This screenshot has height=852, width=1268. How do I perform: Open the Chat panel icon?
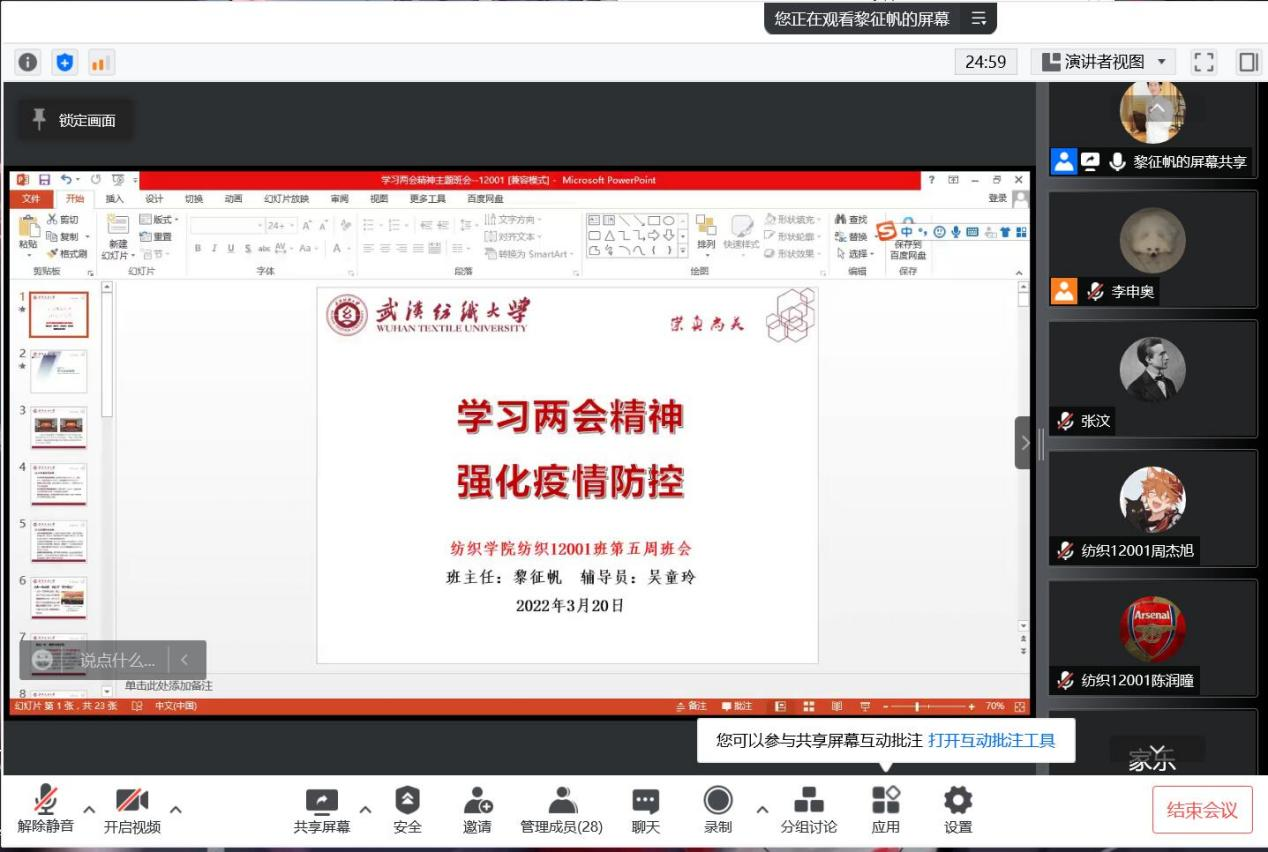click(x=646, y=801)
